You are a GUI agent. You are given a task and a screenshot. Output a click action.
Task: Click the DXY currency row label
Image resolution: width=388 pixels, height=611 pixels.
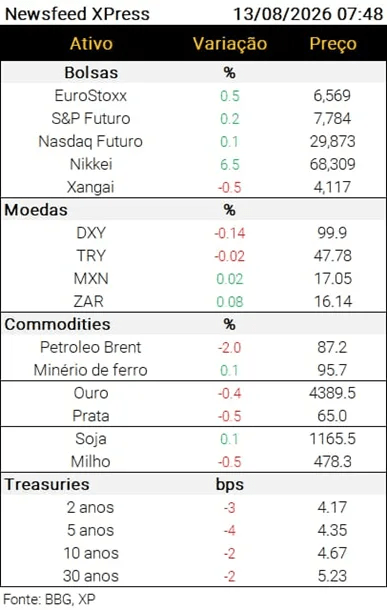(91, 233)
